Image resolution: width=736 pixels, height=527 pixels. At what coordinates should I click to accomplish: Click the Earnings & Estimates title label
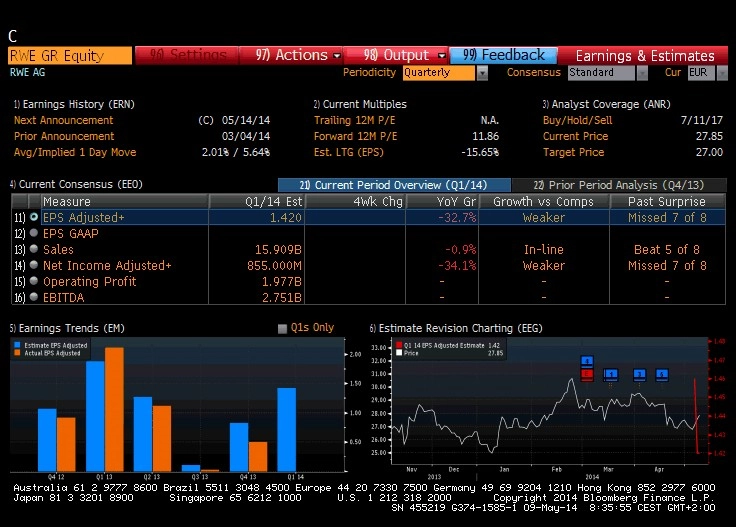[x=645, y=56]
